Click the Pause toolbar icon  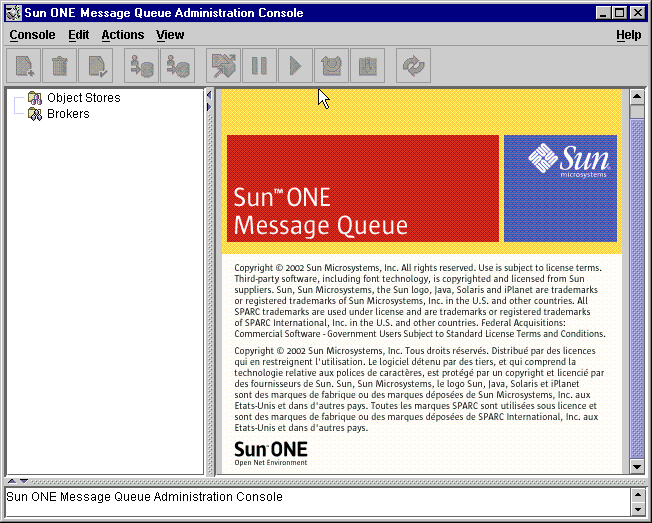[259, 66]
